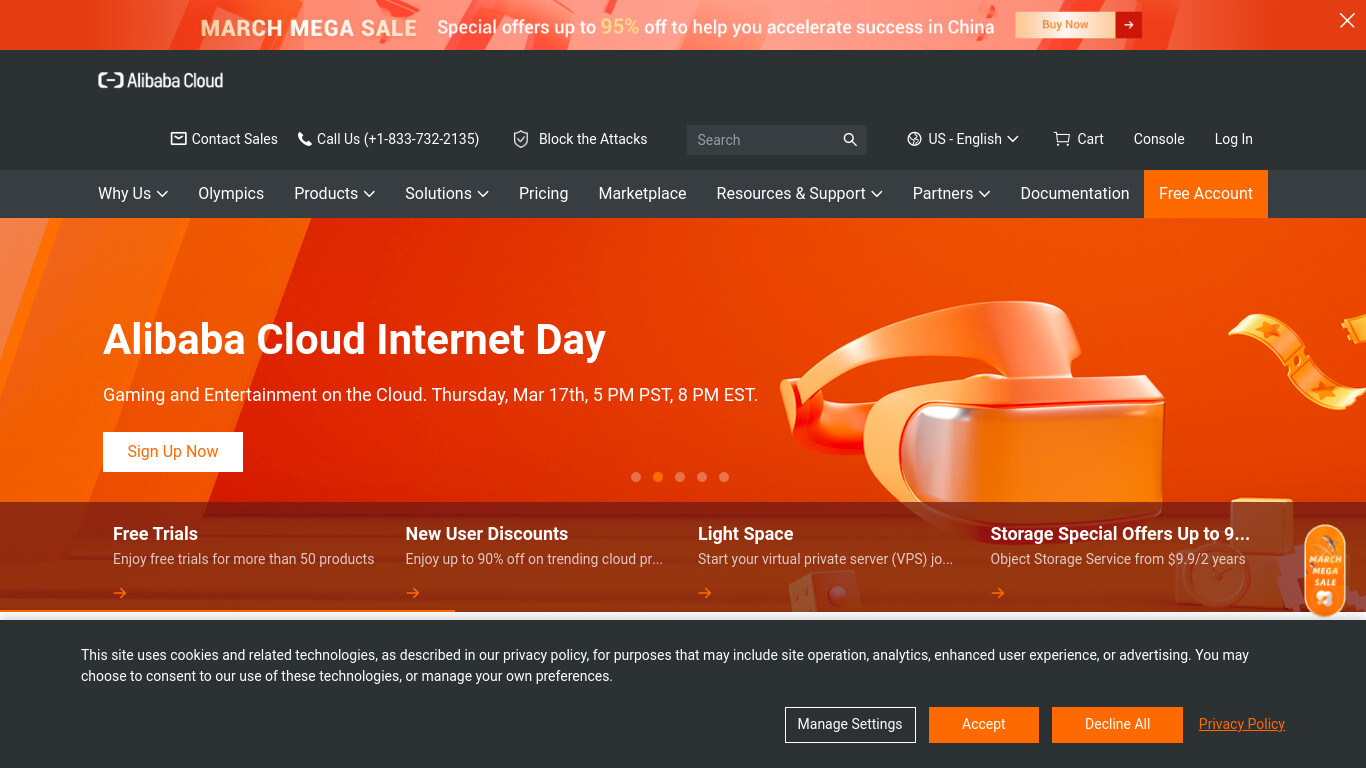Select the fifth carousel slide dot
Image resolution: width=1366 pixels, height=768 pixels.
tap(724, 477)
